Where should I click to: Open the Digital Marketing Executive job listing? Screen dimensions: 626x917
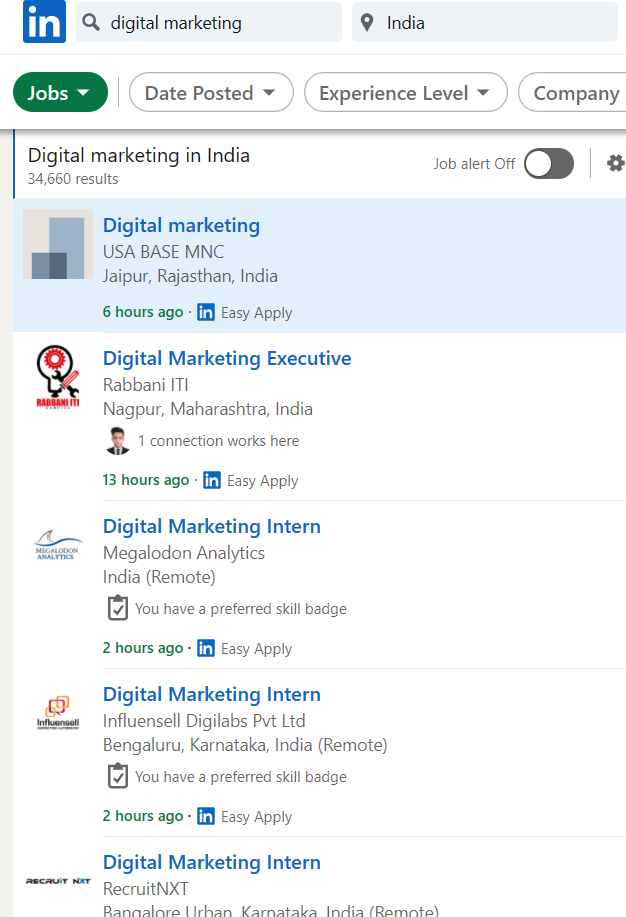(227, 358)
